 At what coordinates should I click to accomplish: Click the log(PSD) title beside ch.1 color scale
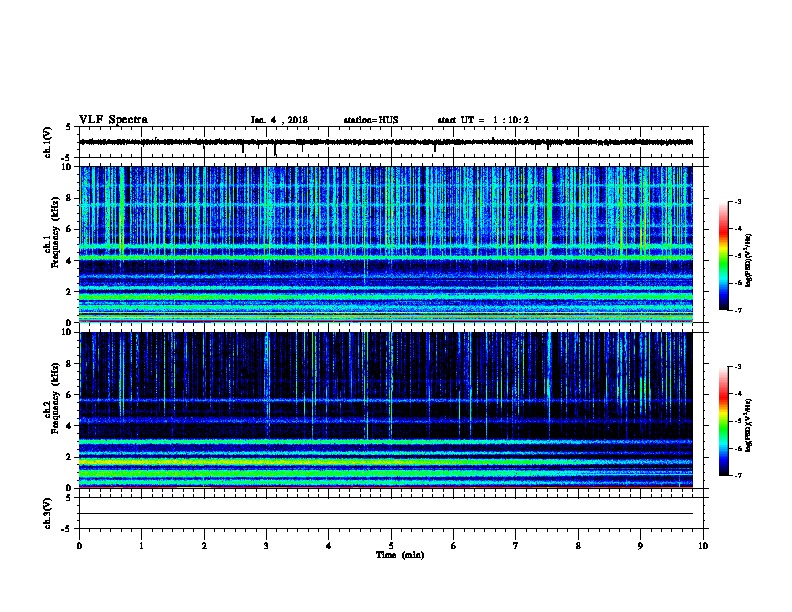[749, 260]
